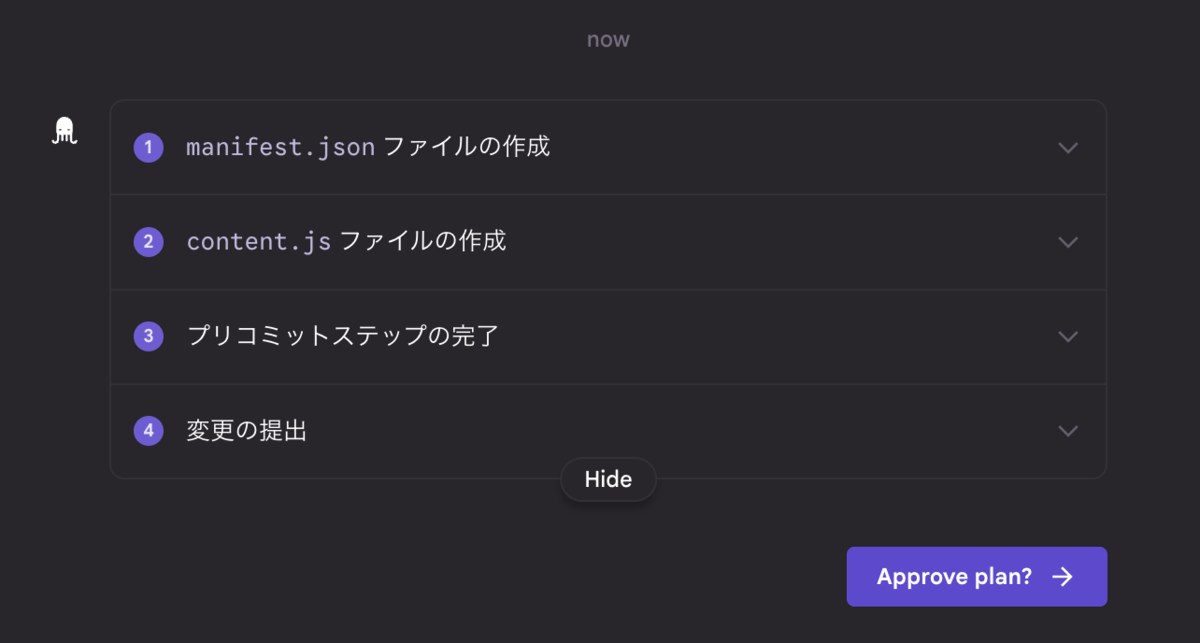Select manifest.json ファイルの作成 step text
1200x643 pixels.
368,148
